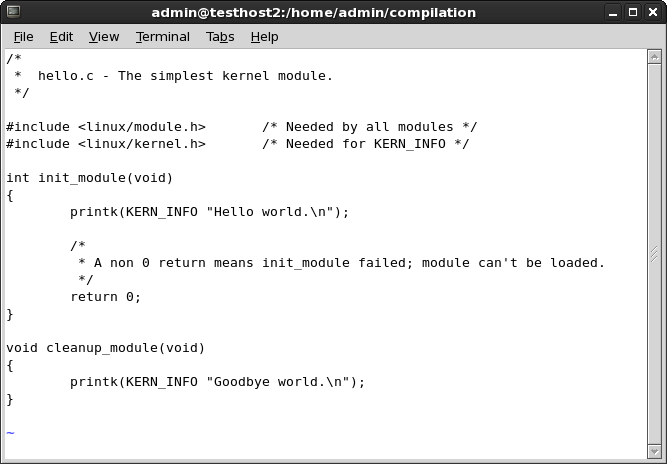Click the scrollbar down arrow

[654, 451]
